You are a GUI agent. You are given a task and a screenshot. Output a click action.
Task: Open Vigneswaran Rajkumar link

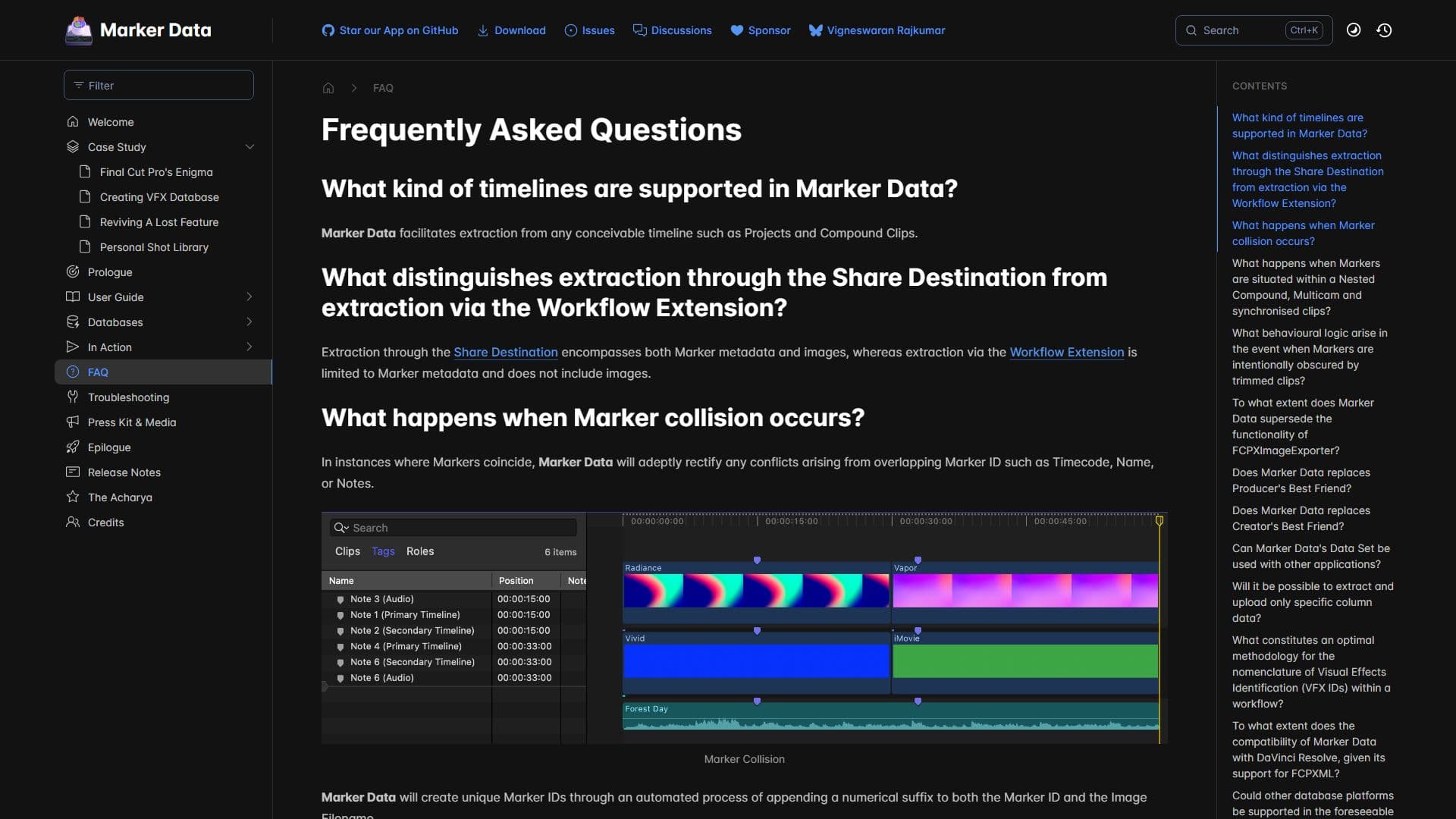click(x=877, y=30)
